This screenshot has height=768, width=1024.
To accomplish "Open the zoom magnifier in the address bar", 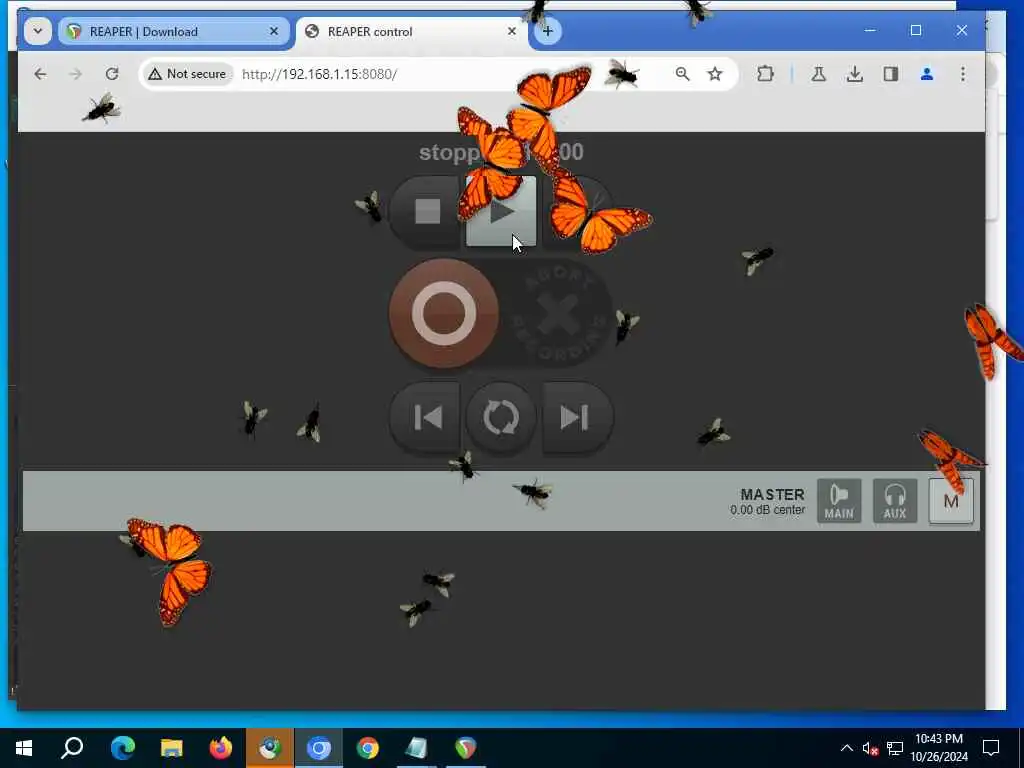I will (x=682, y=74).
